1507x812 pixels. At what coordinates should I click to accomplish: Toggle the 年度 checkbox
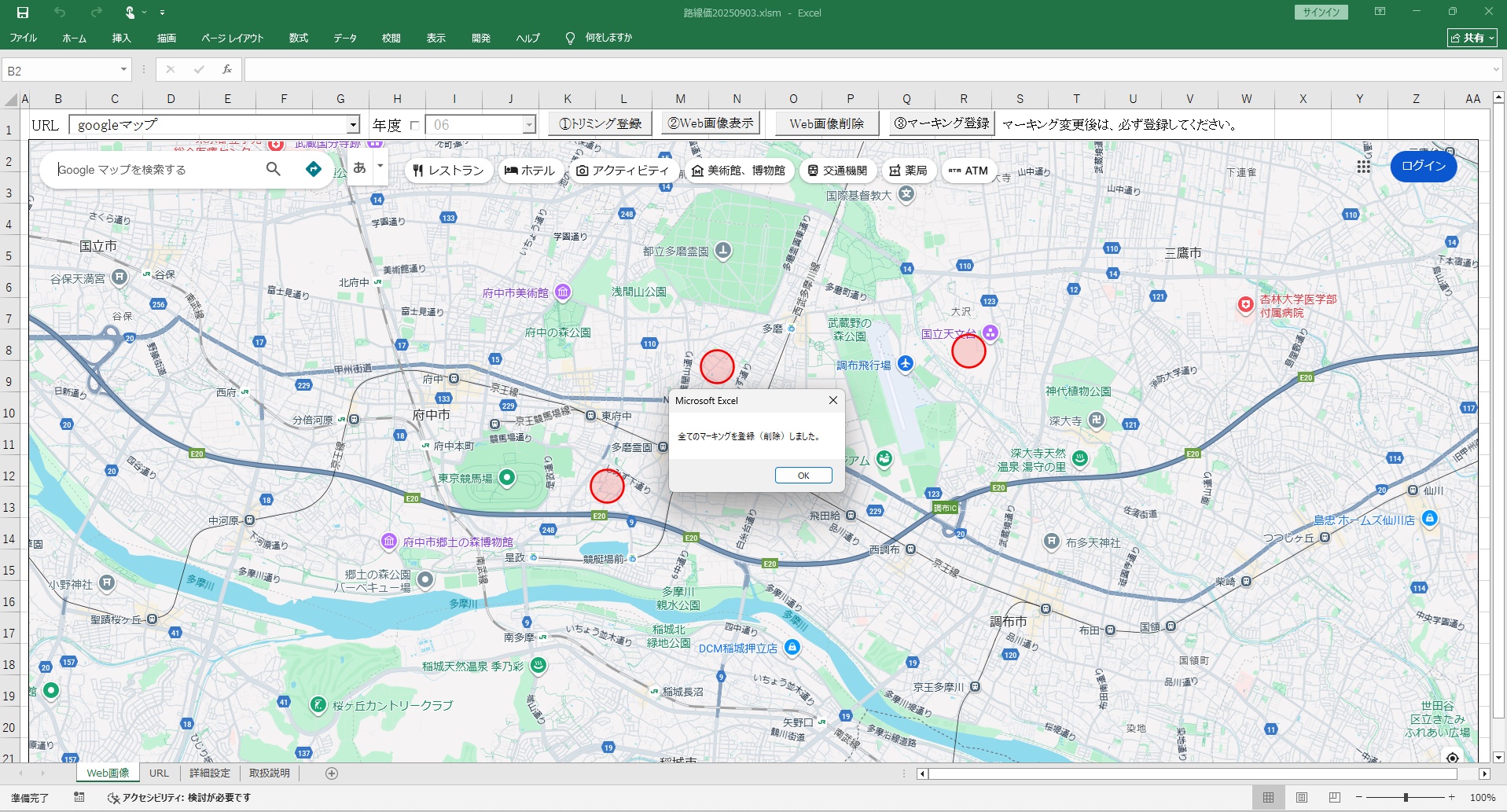point(415,125)
